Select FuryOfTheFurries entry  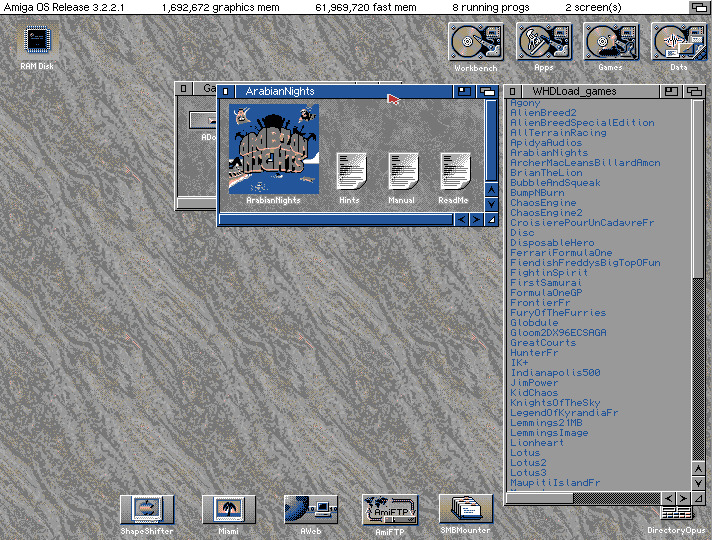point(558,312)
